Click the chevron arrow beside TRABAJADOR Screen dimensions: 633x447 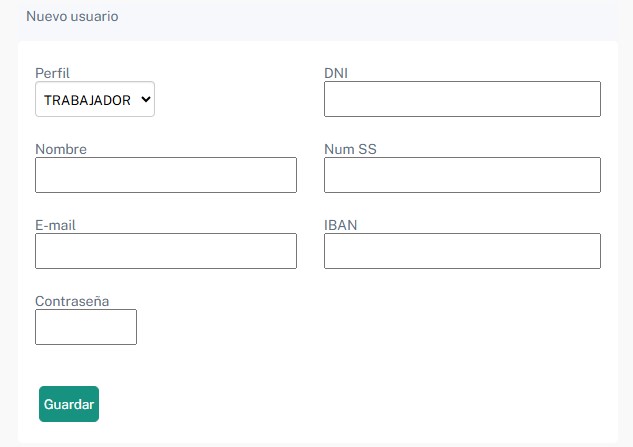[x=146, y=99]
